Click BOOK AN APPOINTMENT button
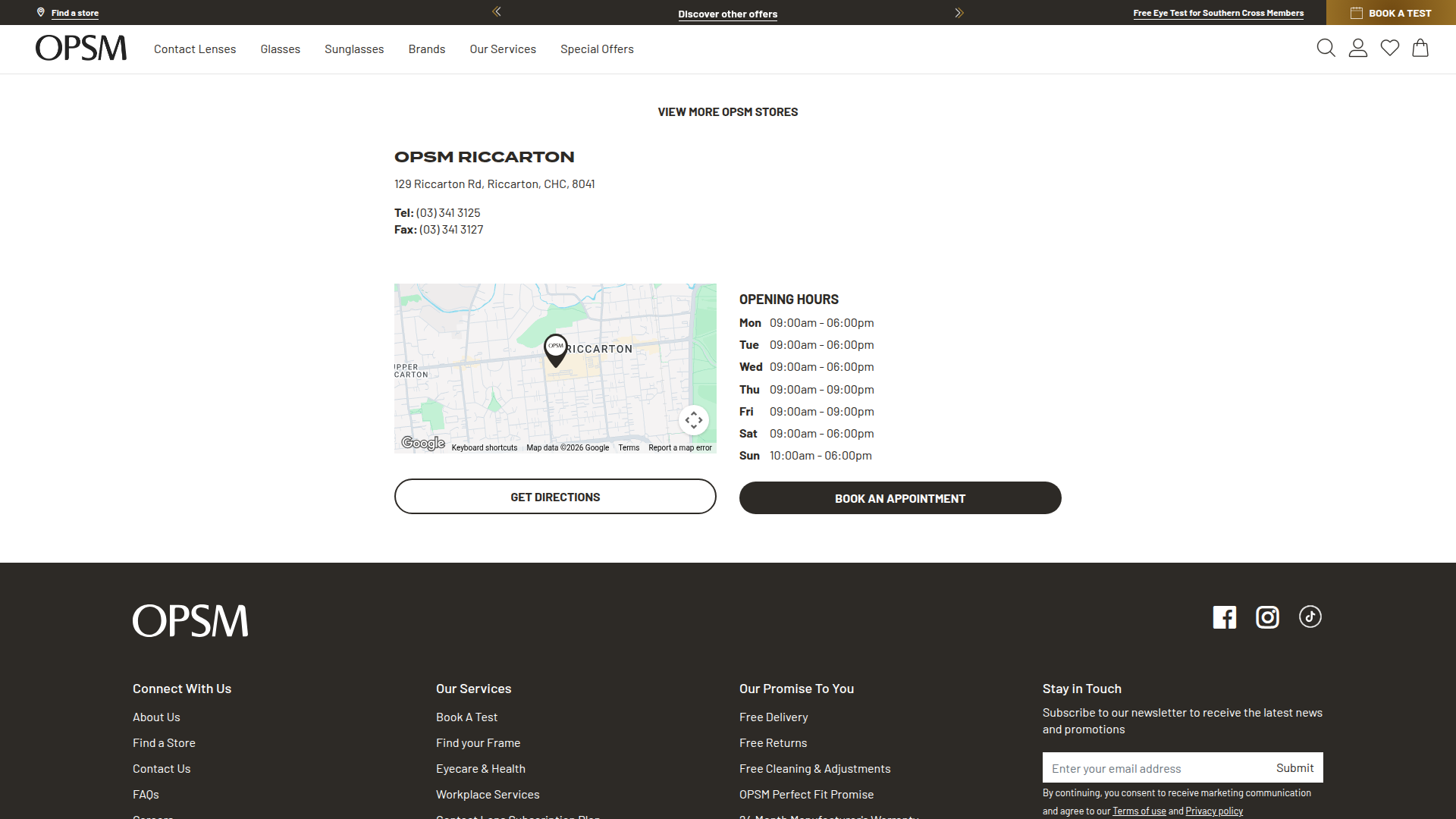 coord(900,498)
